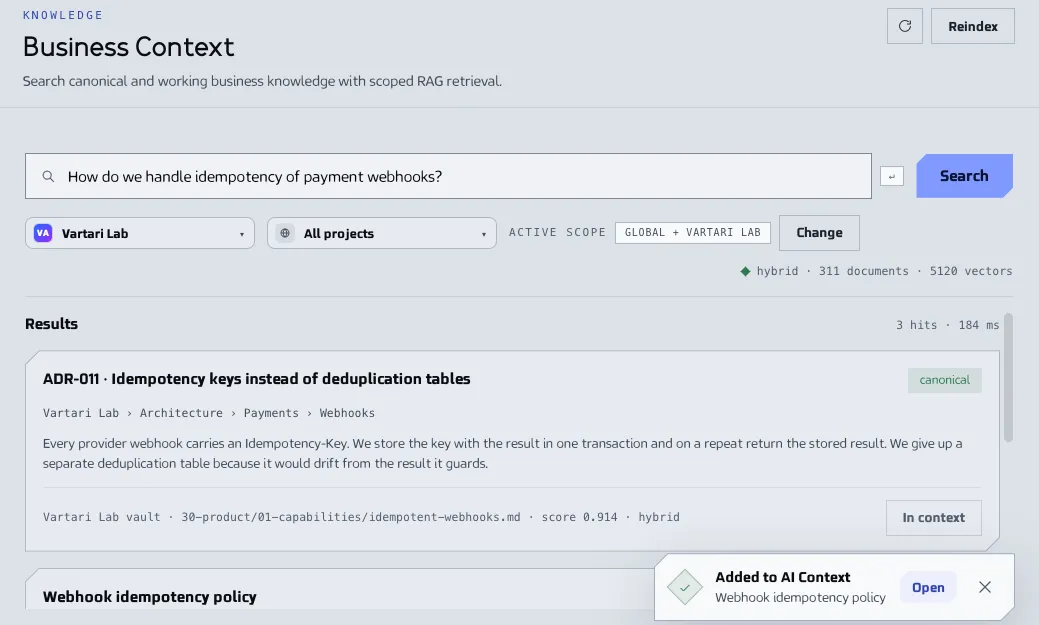Click the Payments breadcrumb segment
The height and width of the screenshot is (625, 1039).
(x=271, y=413)
